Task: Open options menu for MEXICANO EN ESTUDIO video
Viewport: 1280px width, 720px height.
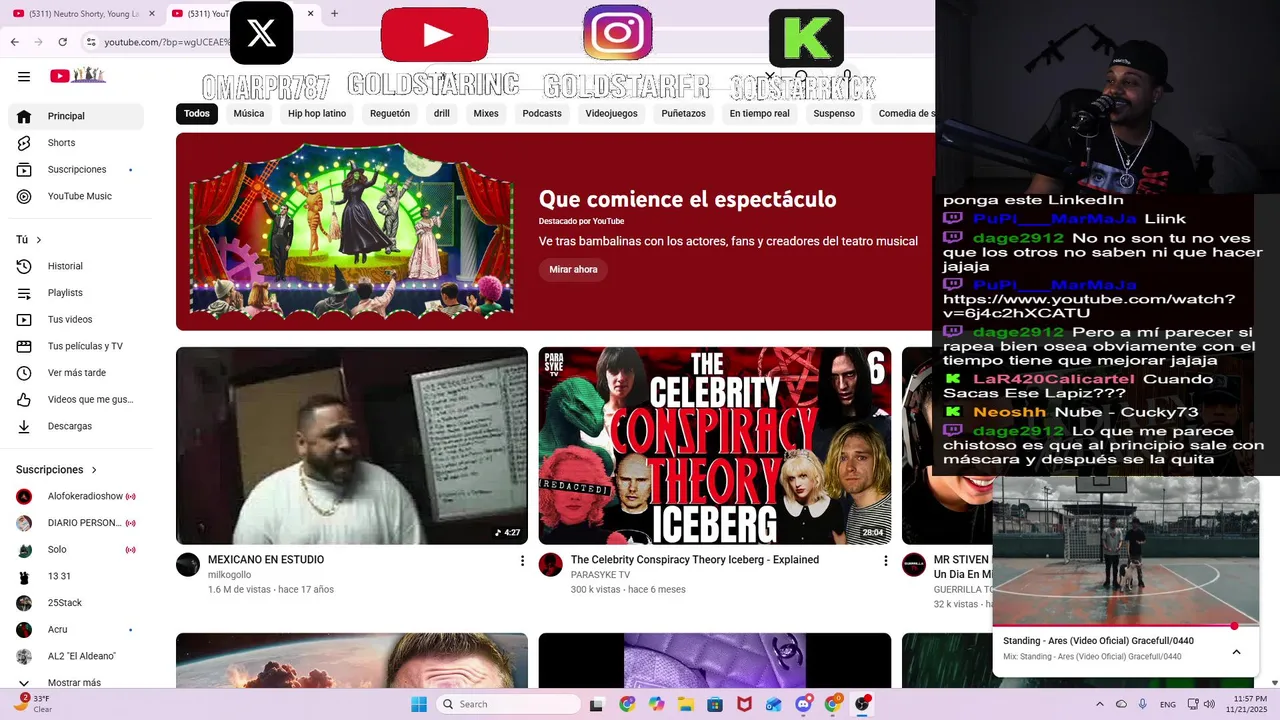Action: click(521, 561)
